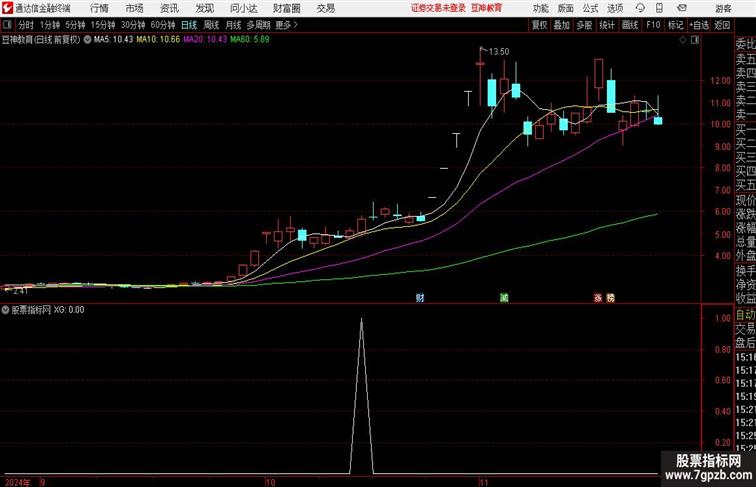Screen dimensions: 756x487
Task: Click the diamond icon above the chart
Action: [x=683, y=40]
